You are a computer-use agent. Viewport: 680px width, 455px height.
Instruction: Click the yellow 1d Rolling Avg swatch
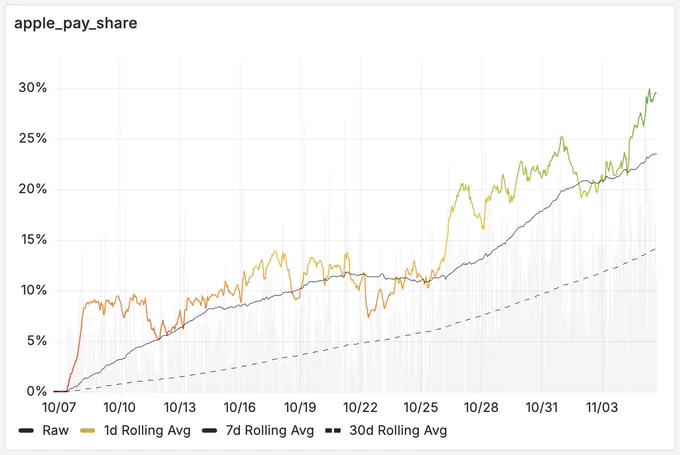(88, 431)
